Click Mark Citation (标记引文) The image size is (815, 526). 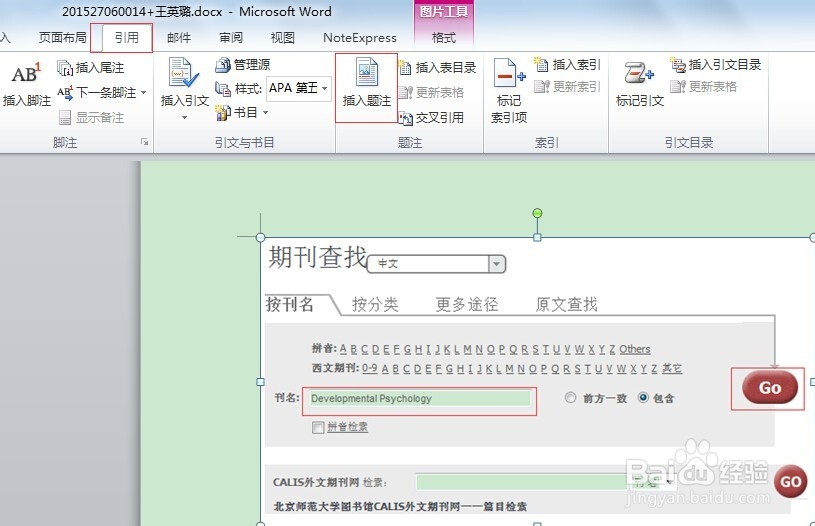click(x=639, y=84)
